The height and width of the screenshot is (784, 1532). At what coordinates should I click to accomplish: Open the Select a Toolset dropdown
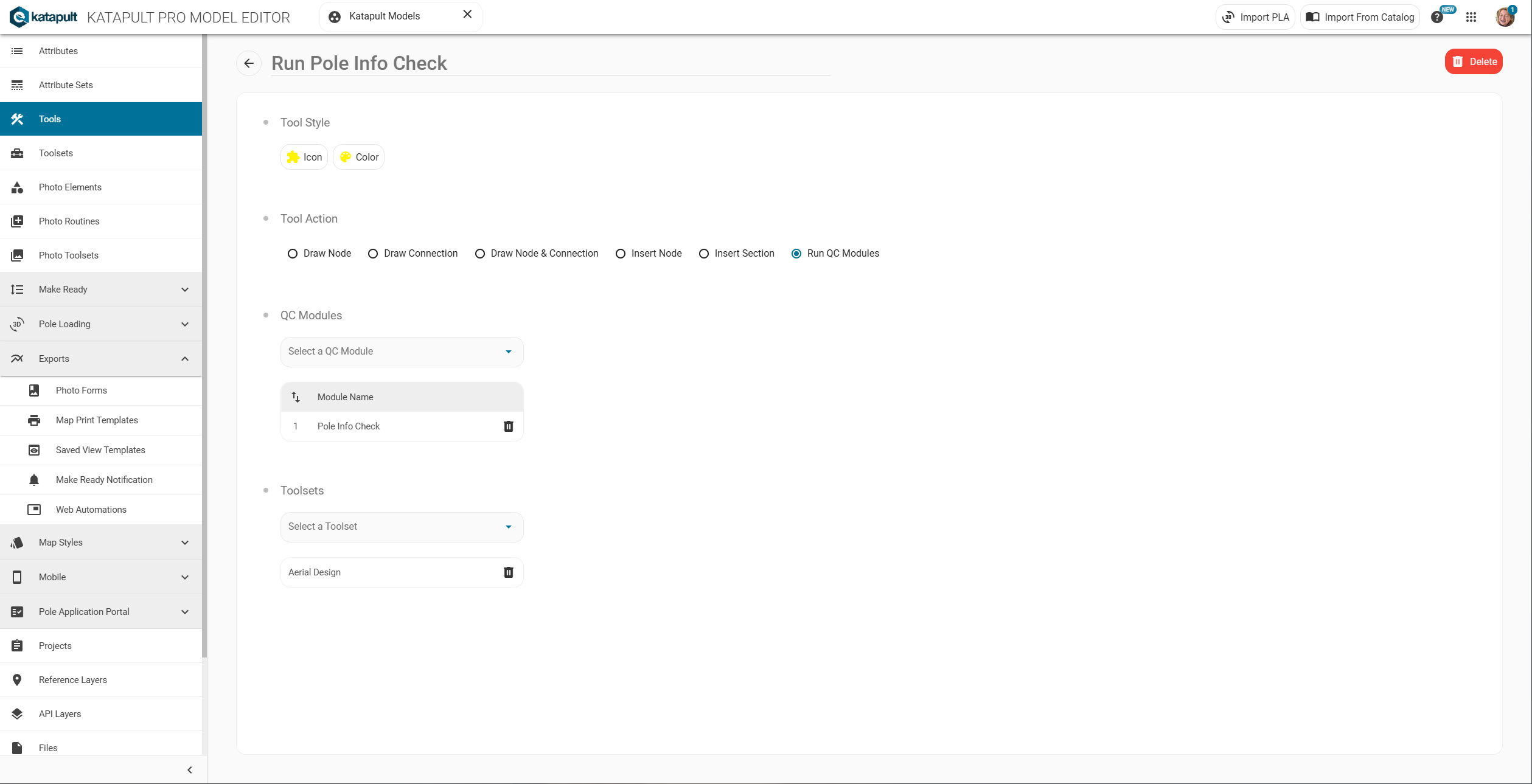(x=402, y=527)
